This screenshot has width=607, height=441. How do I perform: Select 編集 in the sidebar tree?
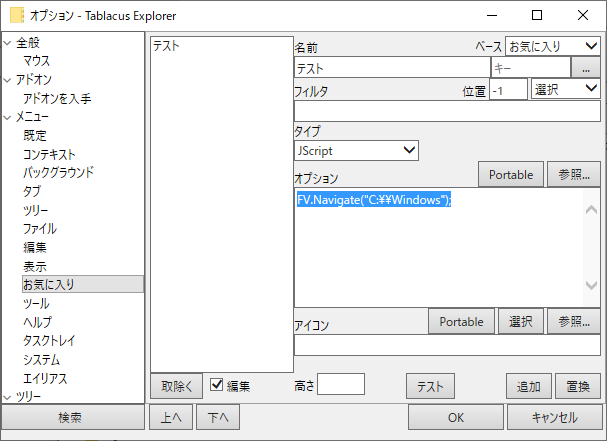click(x=35, y=247)
